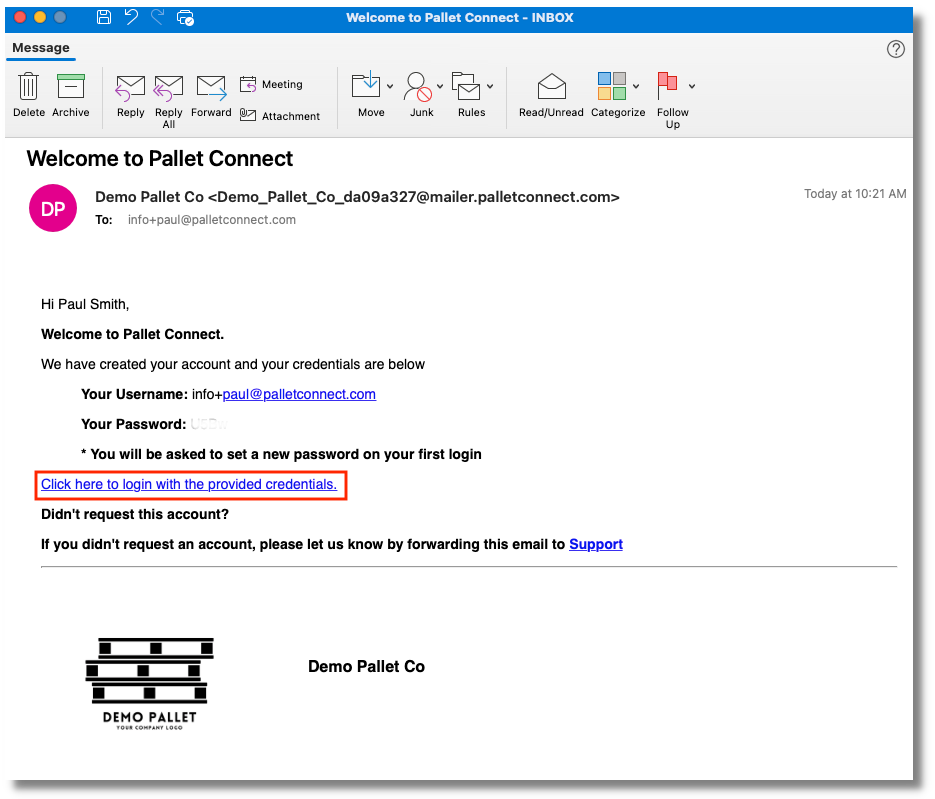Print the message from the title bar icon
This screenshot has width=935, height=799.
(x=185, y=17)
